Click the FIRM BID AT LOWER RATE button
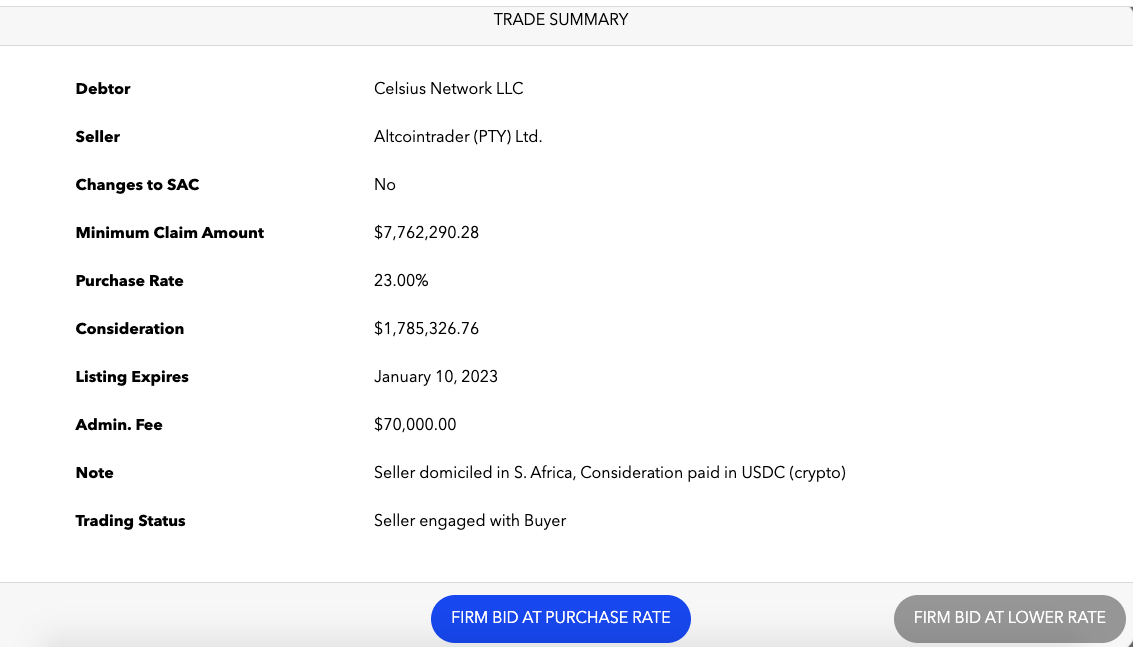The width and height of the screenshot is (1133, 647). pos(1009,618)
